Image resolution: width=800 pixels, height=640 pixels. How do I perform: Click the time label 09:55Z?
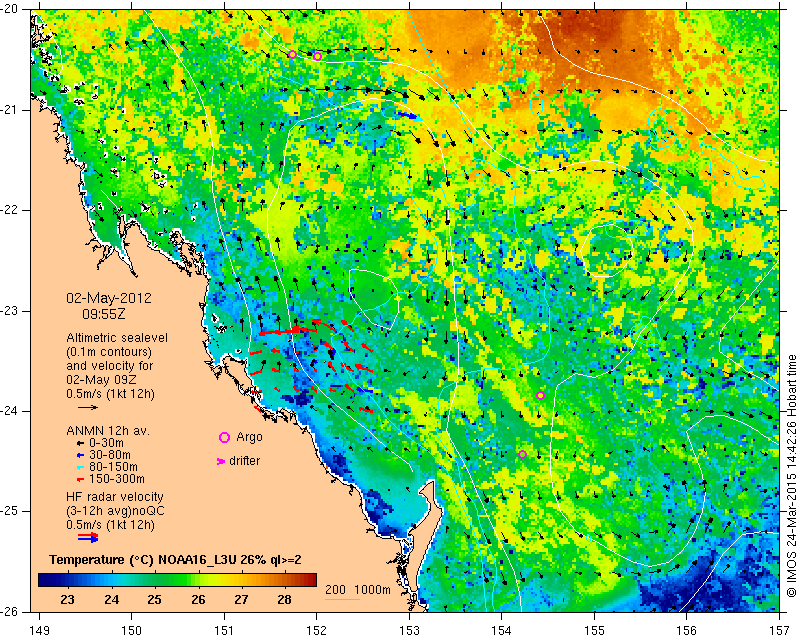[x=104, y=314]
